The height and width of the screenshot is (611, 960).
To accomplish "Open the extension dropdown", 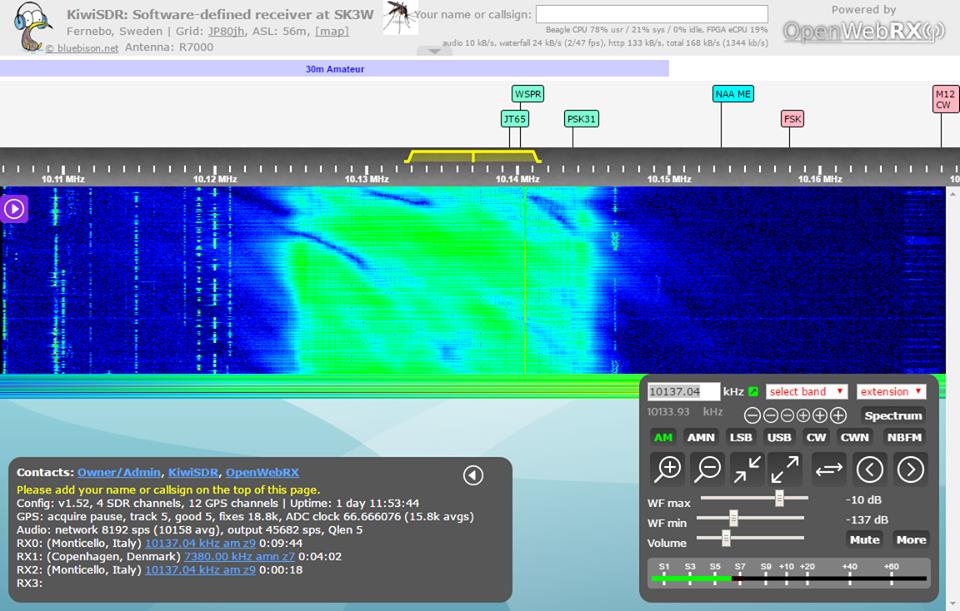I will 890,391.
